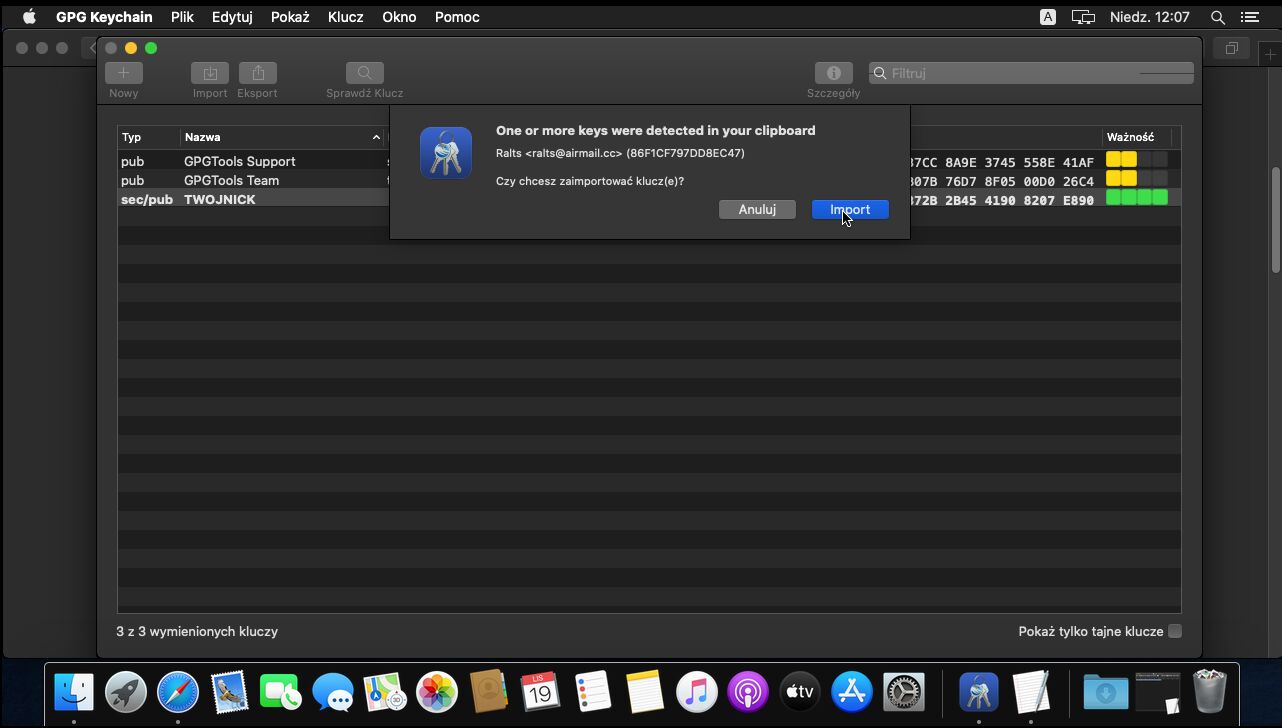Open GPG Keychain from the Dock
1282x728 pixels.
coord(978,691)
